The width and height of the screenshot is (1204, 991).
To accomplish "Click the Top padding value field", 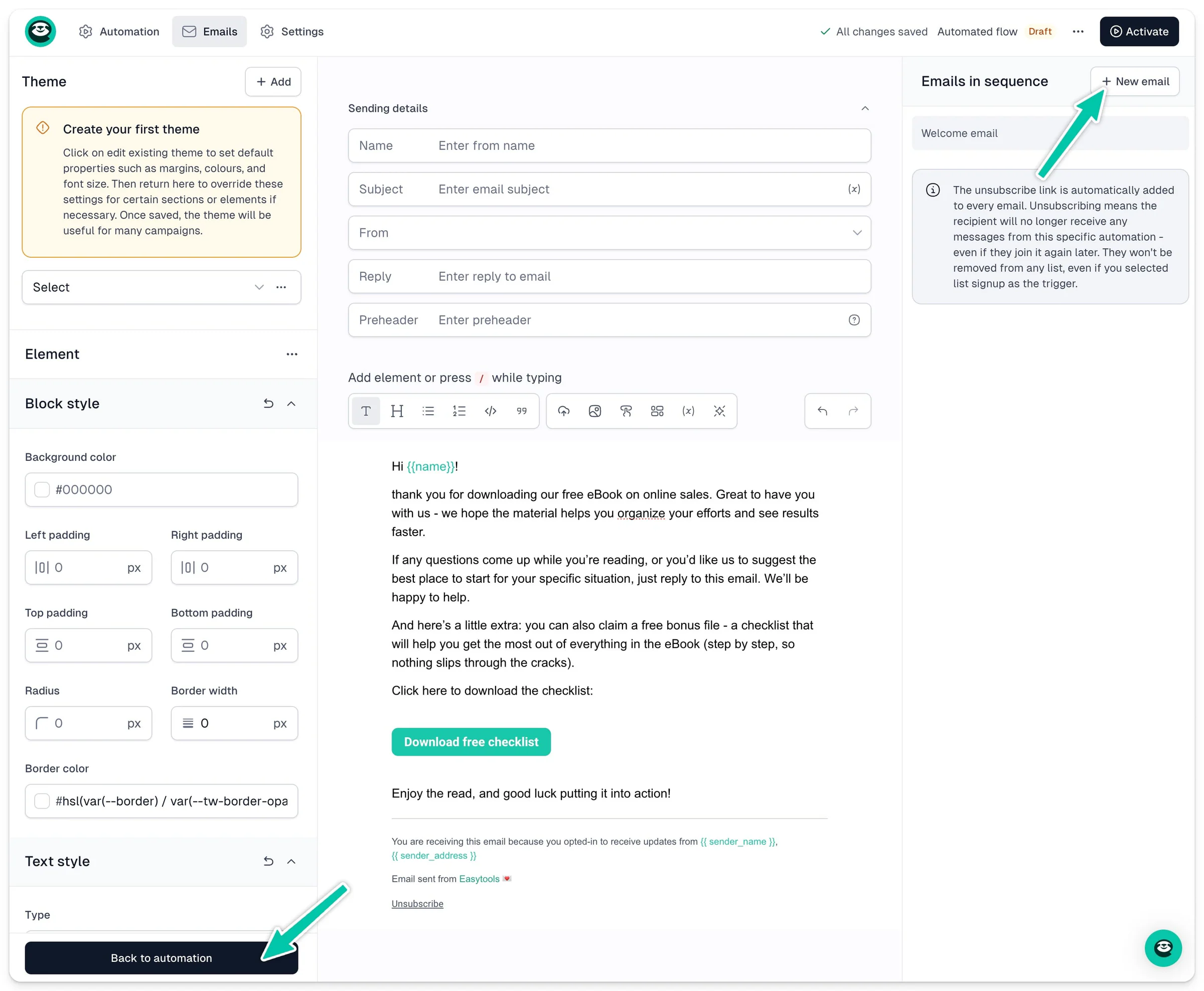I will [x=88, y=645].
